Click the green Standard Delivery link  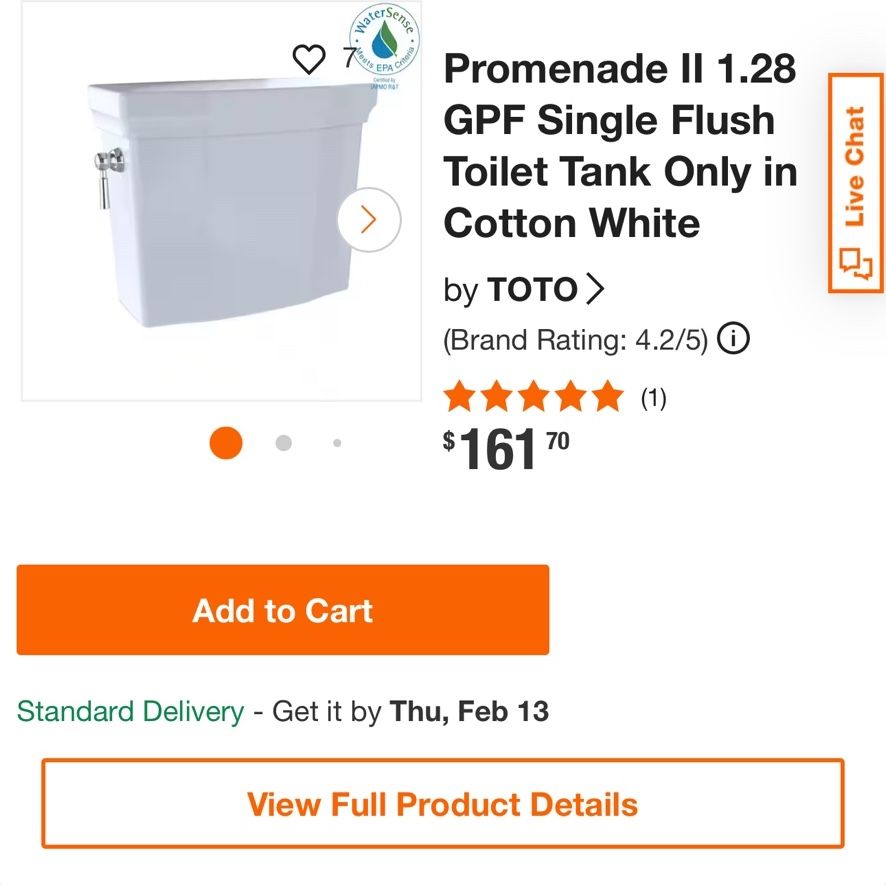131,711
